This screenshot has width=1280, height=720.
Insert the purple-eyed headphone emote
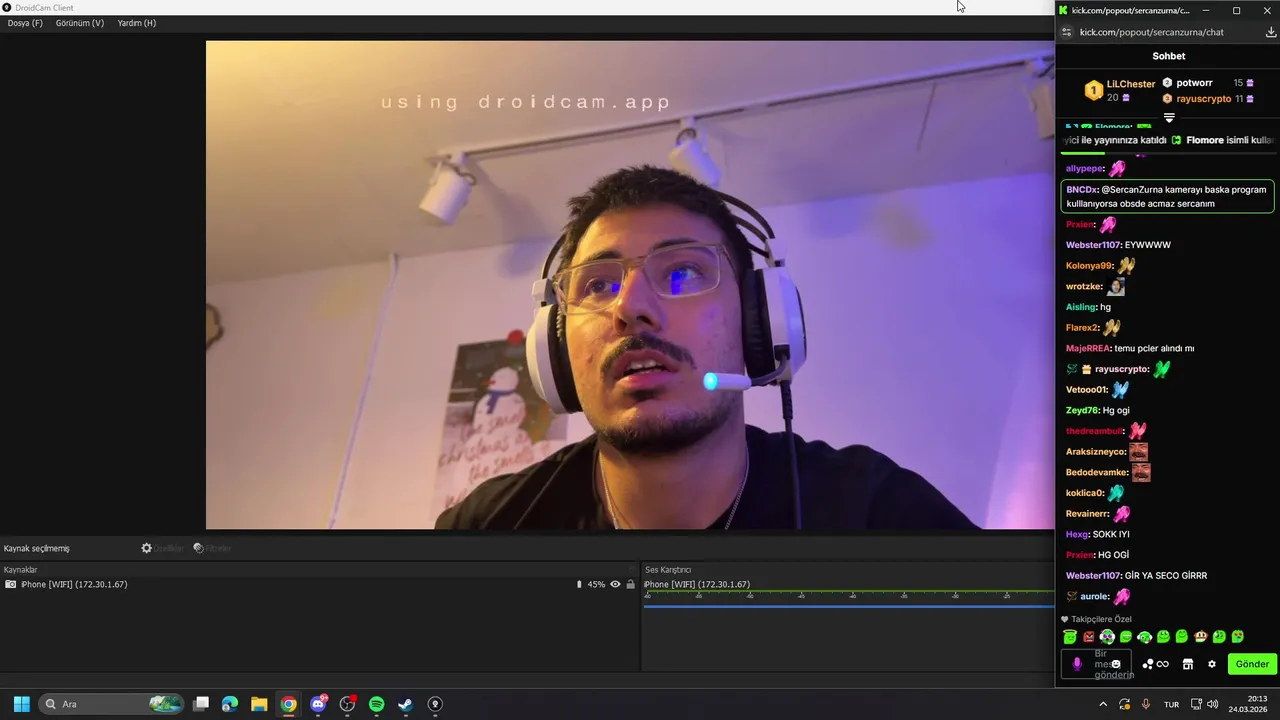click(1107, 637)
